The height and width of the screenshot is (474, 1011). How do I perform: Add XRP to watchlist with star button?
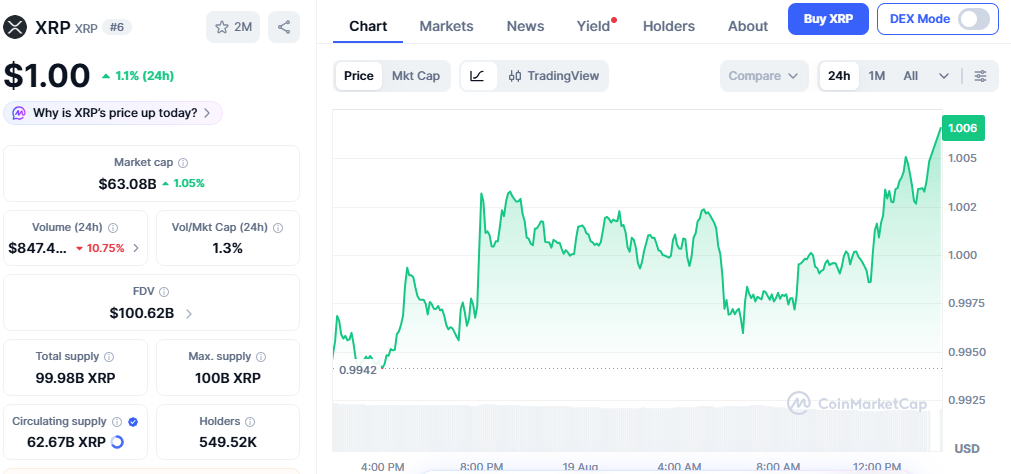[233, 27]
